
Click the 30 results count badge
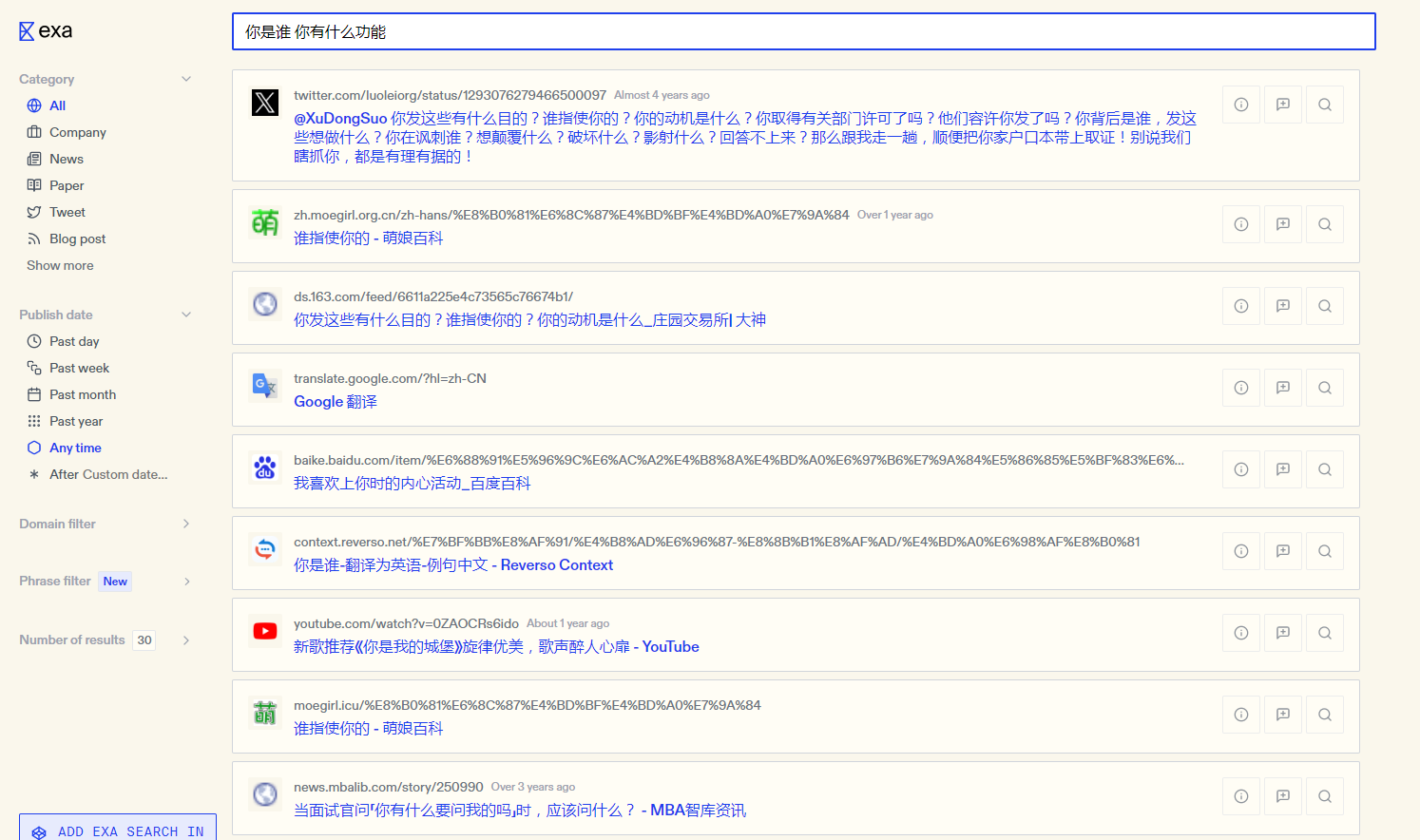(x=144, y=640)
